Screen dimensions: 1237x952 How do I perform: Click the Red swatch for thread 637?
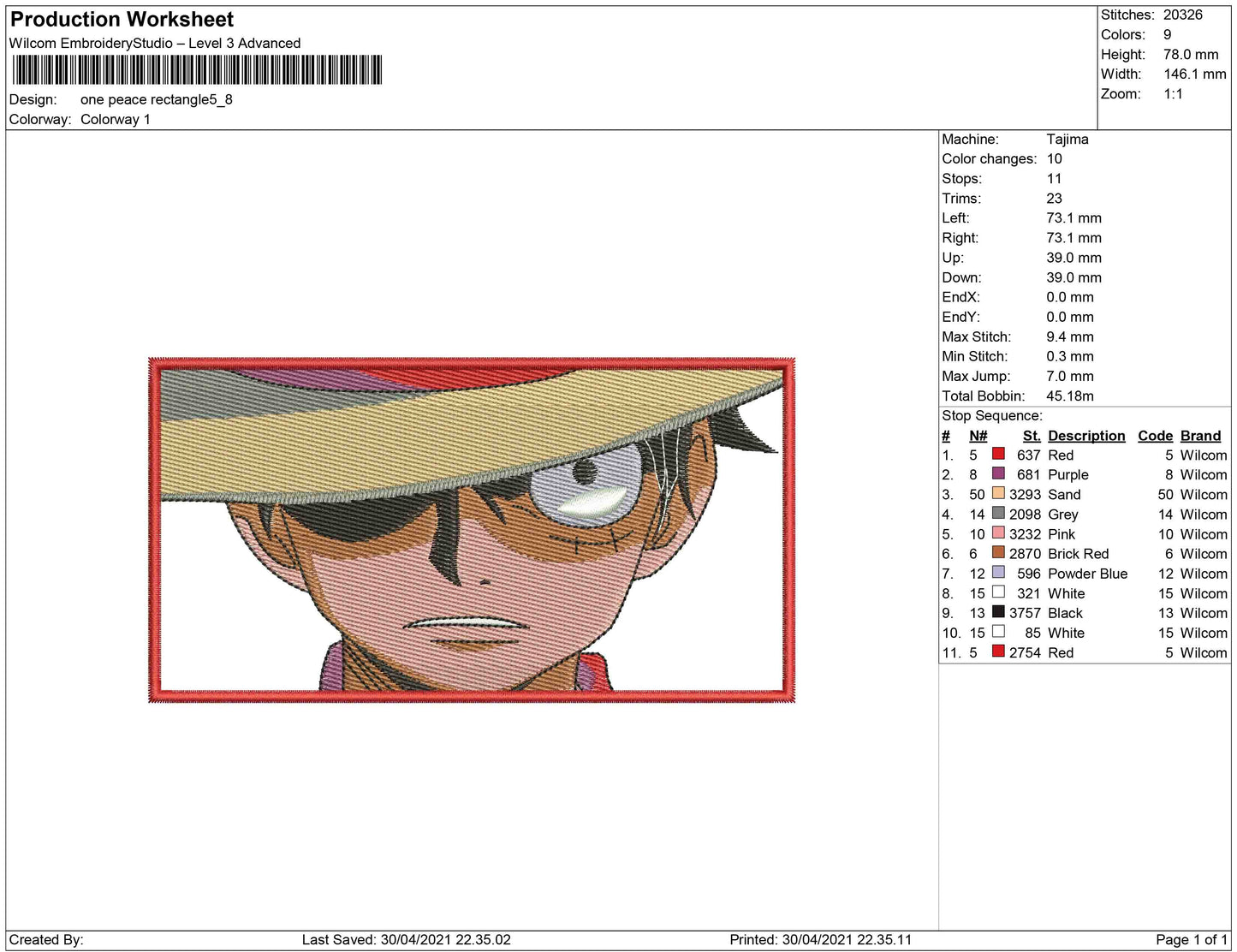pyautogui.click(x=998, y=454)
